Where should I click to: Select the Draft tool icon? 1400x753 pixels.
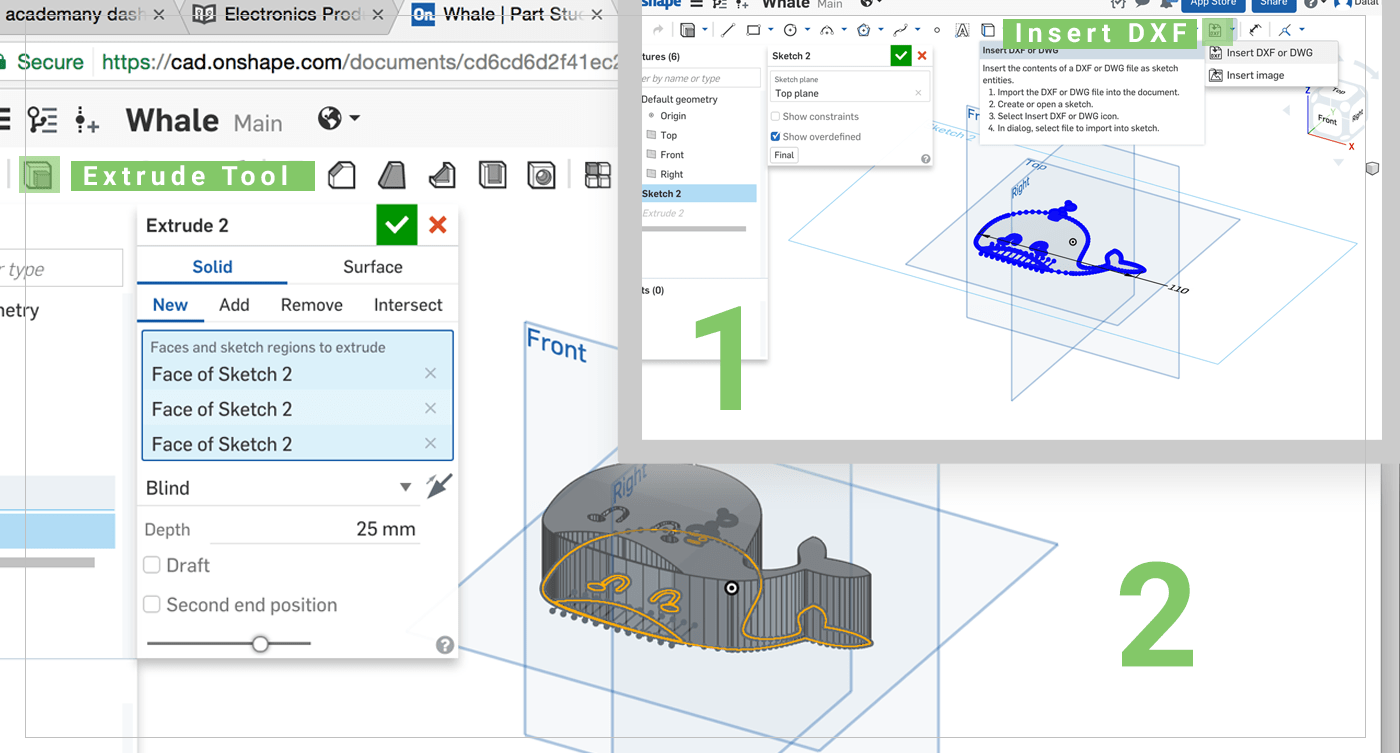[392, 175]
